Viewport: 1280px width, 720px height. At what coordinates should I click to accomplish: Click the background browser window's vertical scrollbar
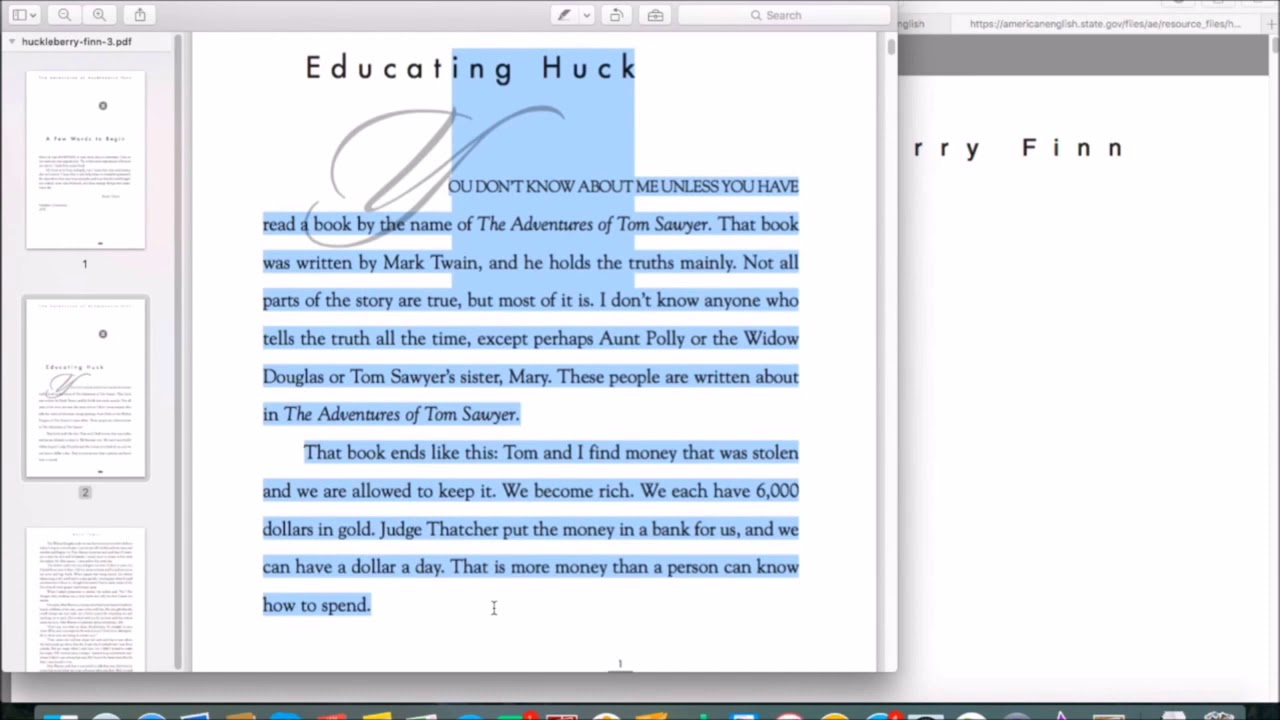click(x=1274, y=44)
